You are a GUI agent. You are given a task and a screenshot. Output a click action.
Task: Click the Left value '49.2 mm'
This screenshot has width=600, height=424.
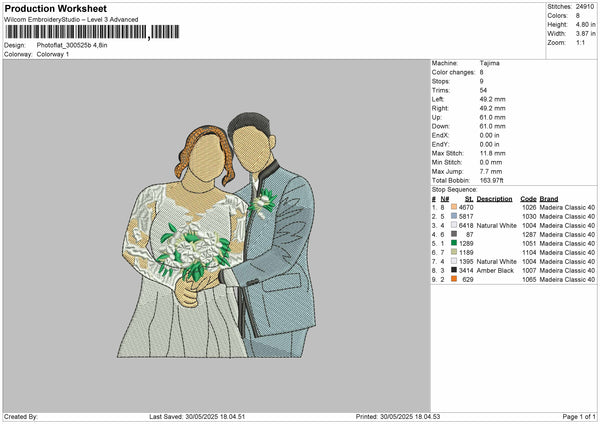pyautogui.click(x=492, y=99)
